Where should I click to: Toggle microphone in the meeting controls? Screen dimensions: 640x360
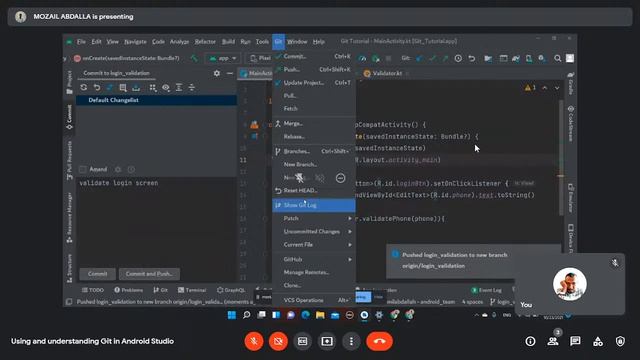click(x=254, y=341)
